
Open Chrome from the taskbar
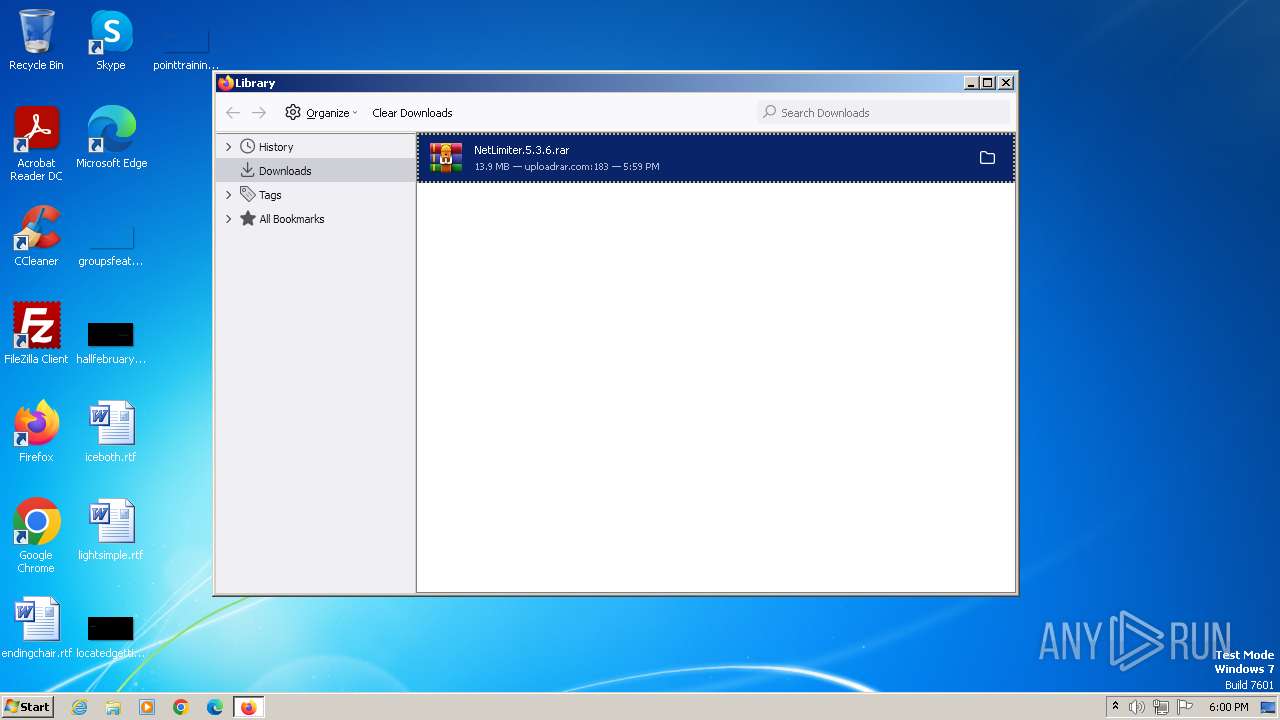(181, 707)
